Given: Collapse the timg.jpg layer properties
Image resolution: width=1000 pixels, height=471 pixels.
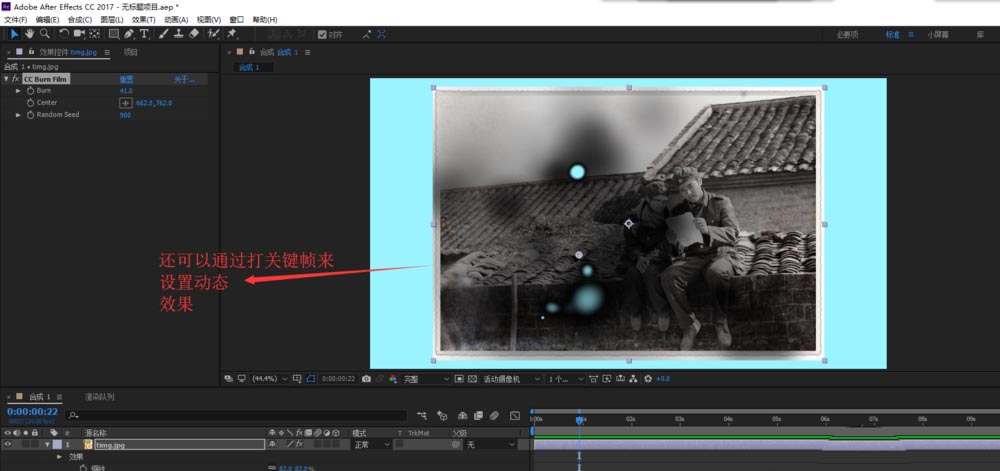Looking at the screenshot, I should 47,444.
